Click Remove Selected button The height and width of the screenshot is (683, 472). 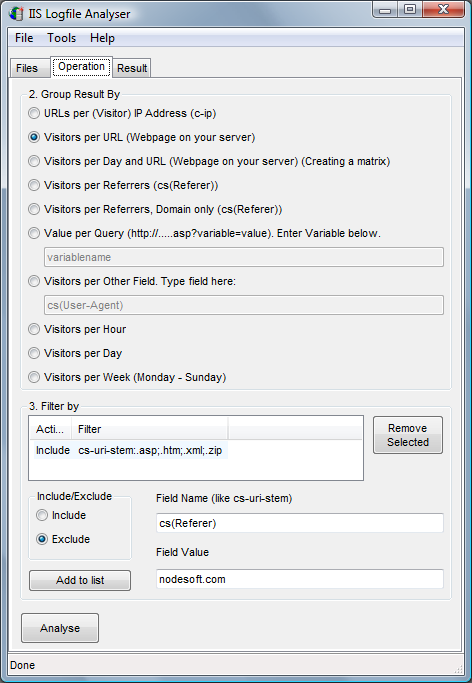coord(408,435)
